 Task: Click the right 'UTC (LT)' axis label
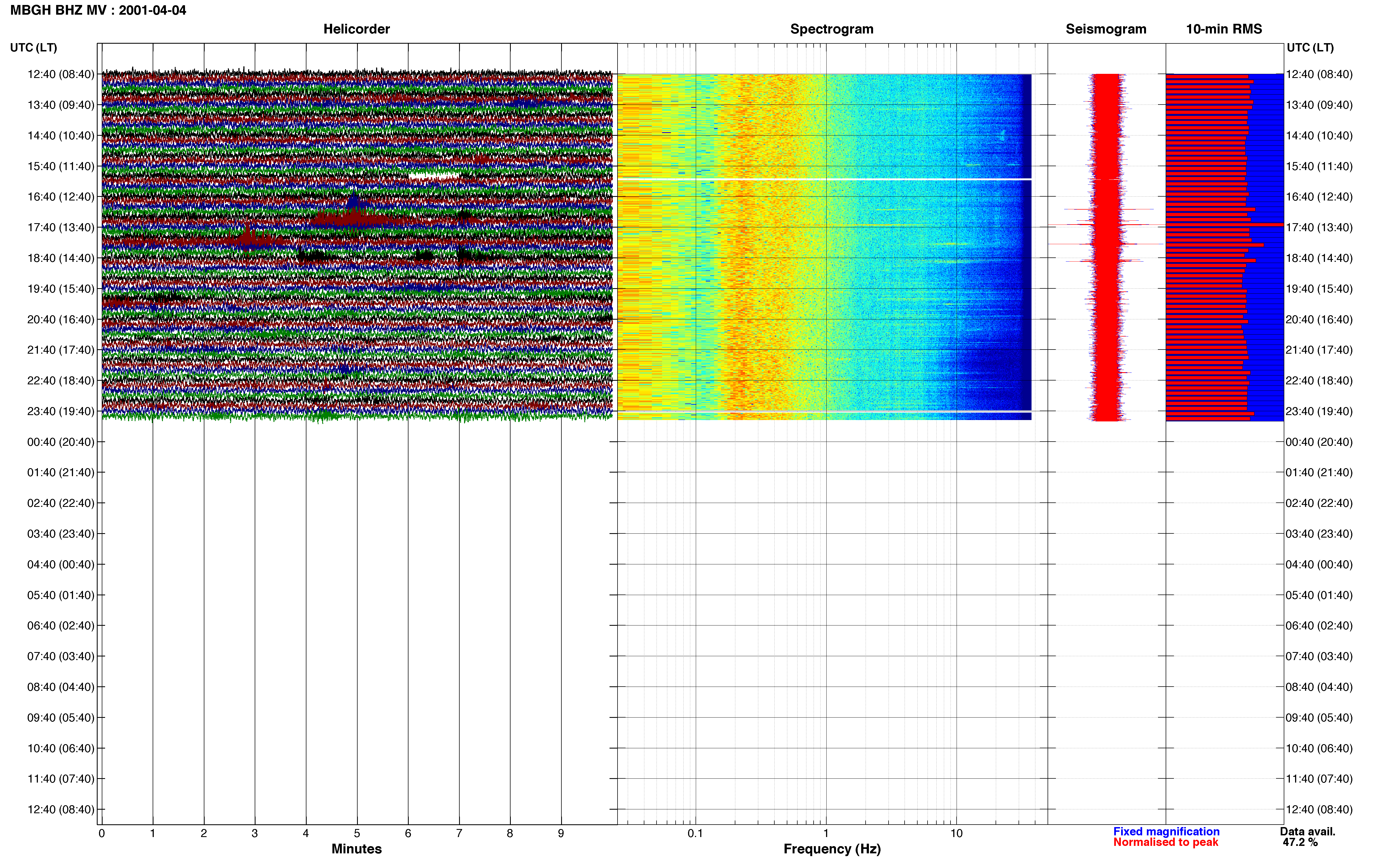pos(1310,48)
